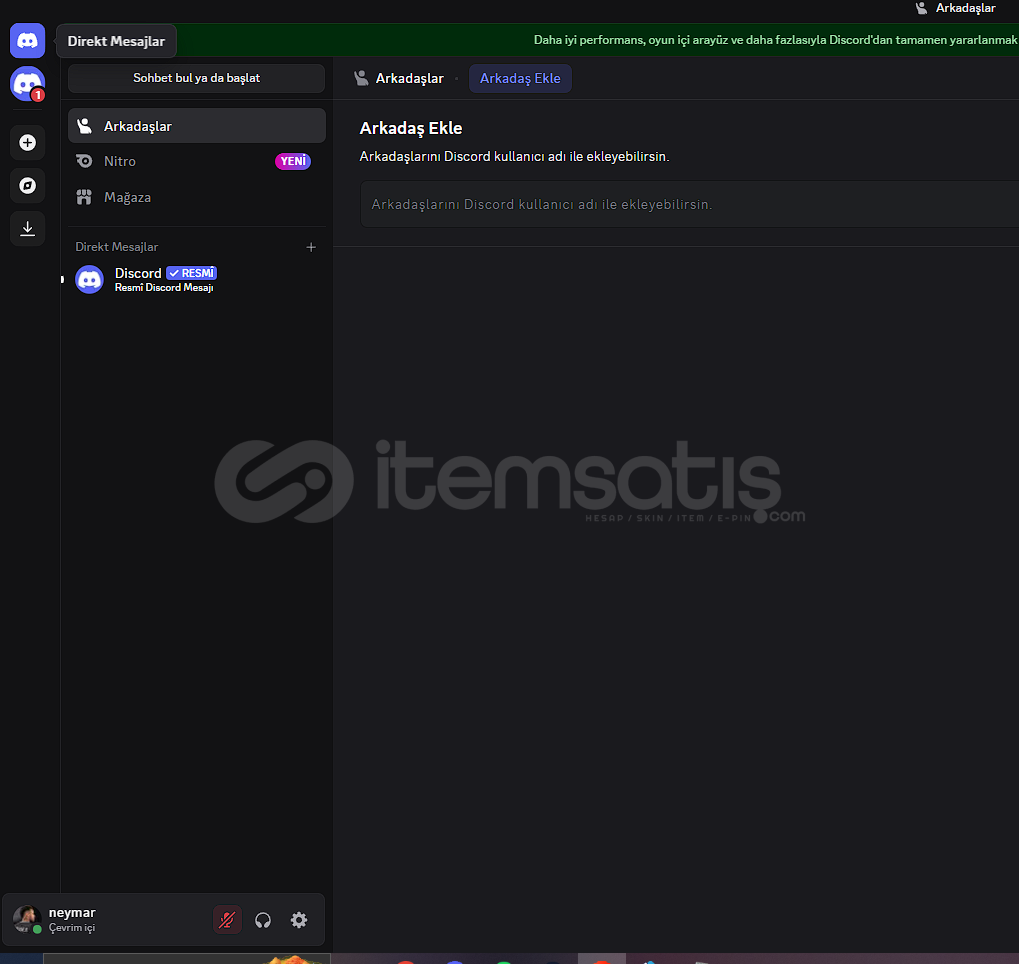Select Arkadaşlar in the sidebar
Viewport: 1019px width, 964px height.
tap(196, 126)
